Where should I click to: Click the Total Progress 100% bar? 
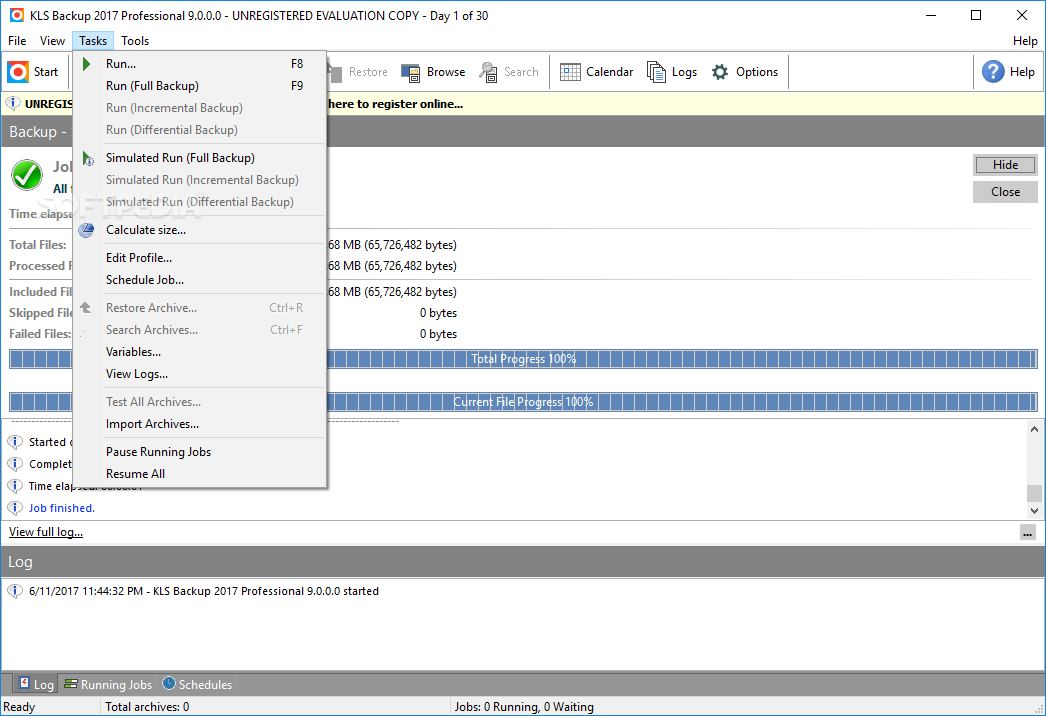(x=523, y=359)
